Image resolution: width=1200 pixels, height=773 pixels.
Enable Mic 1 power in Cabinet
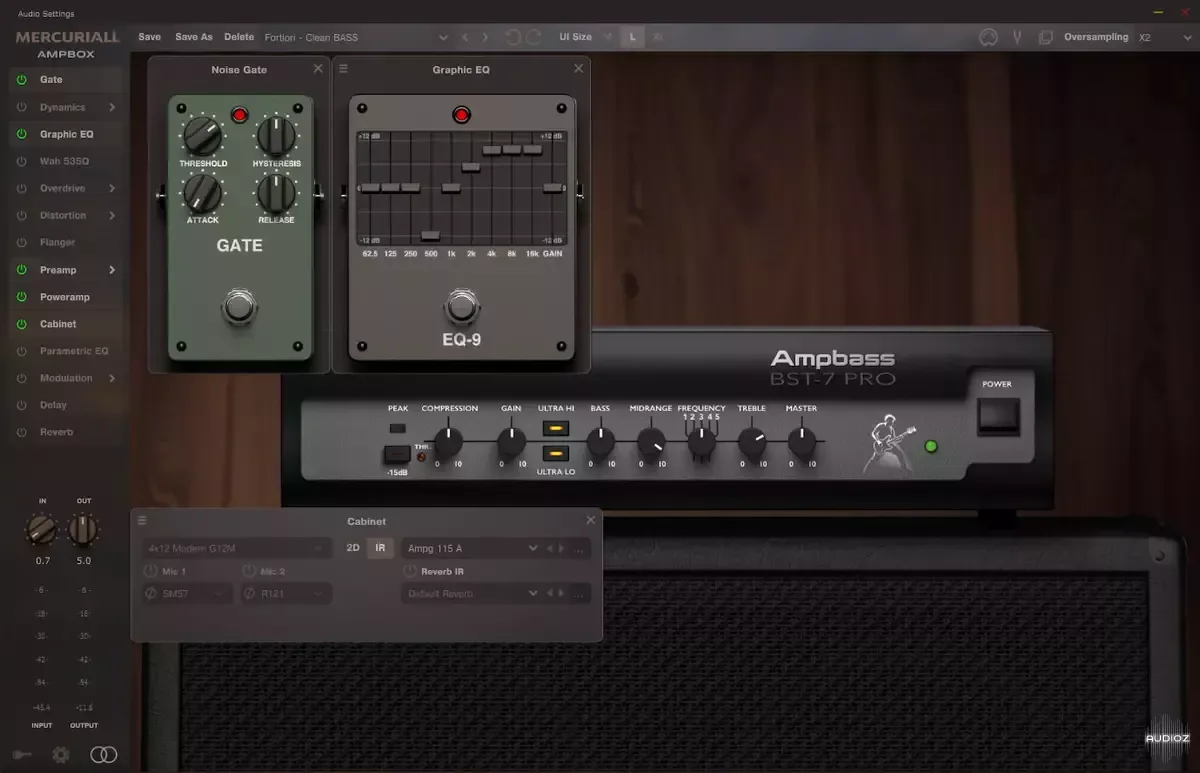pos(150,571)
